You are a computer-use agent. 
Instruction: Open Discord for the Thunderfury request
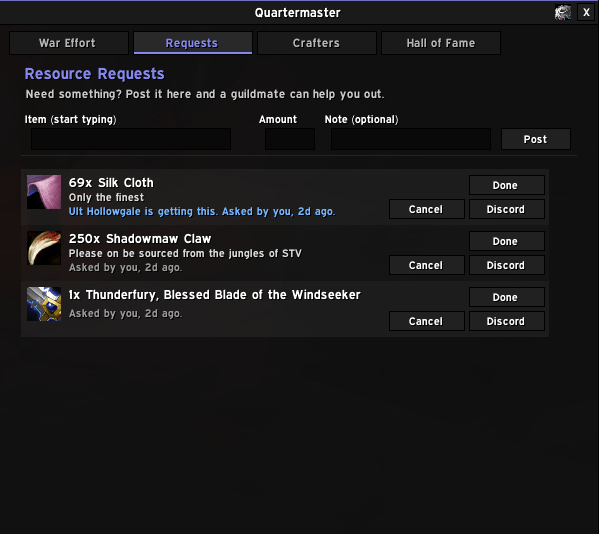pyautogui.click(x=507, y=321)
